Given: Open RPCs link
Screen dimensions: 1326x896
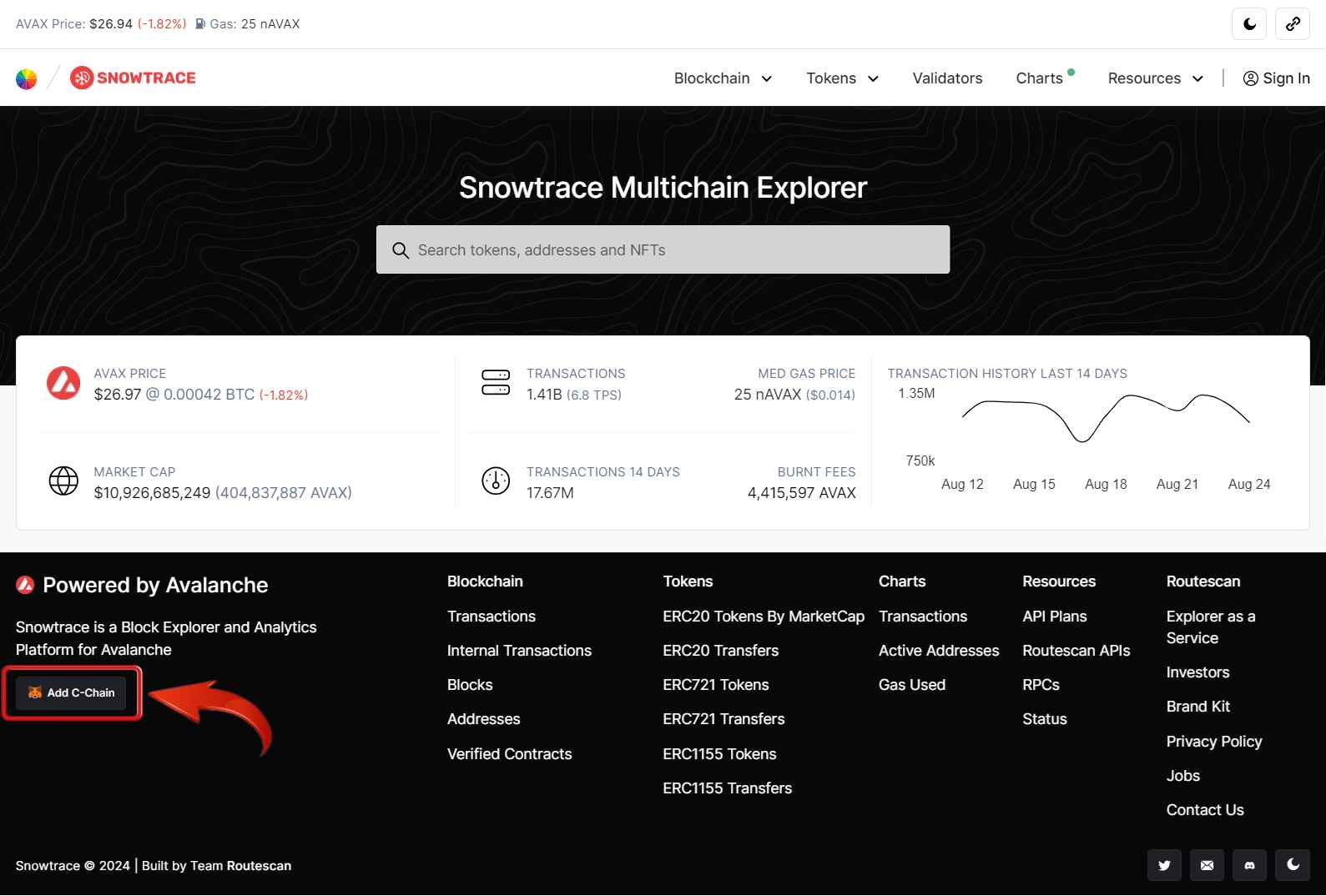Looking at the screenshot, I should tap(1041, 685).
